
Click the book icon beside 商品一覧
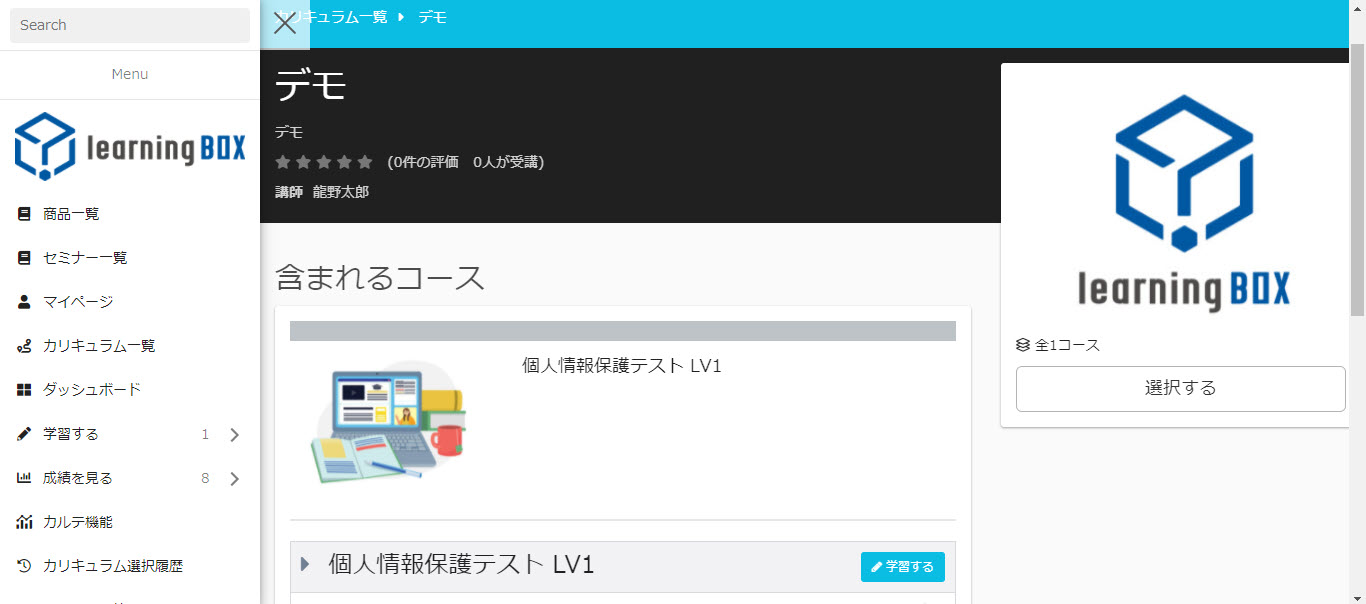point(24,214)
